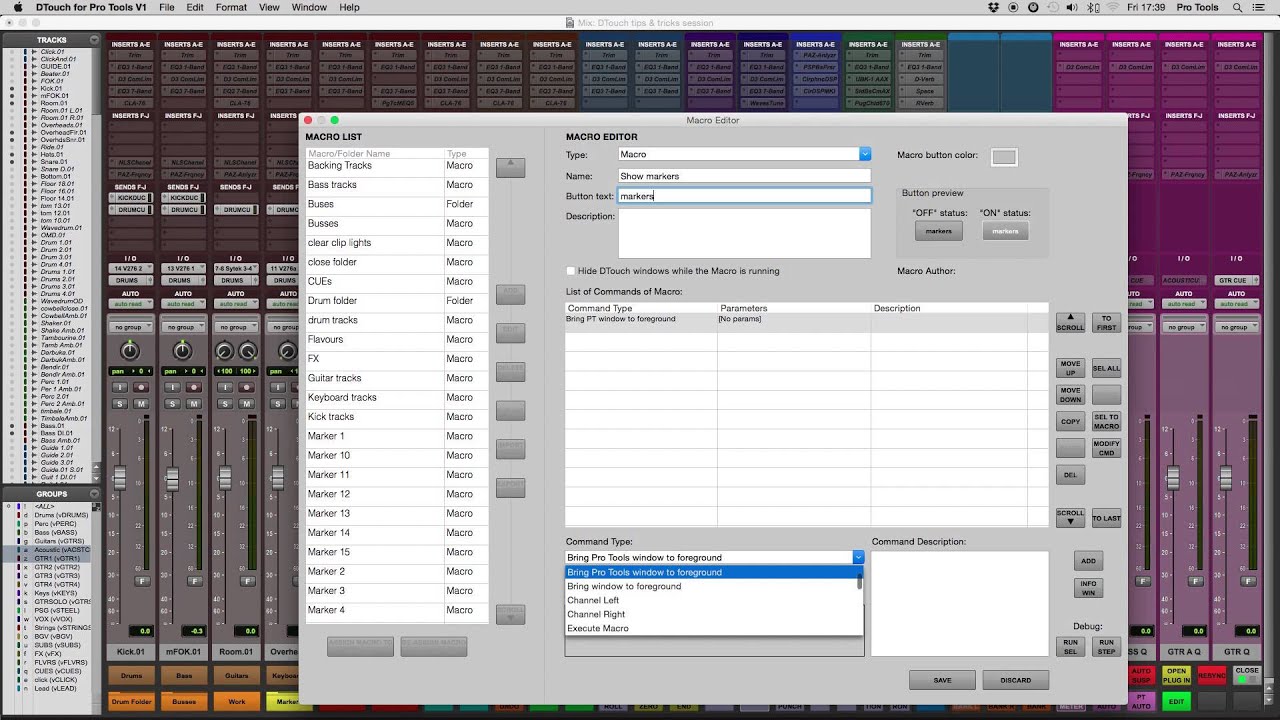Solo the mFOK.01 track

tap(172, 403)
